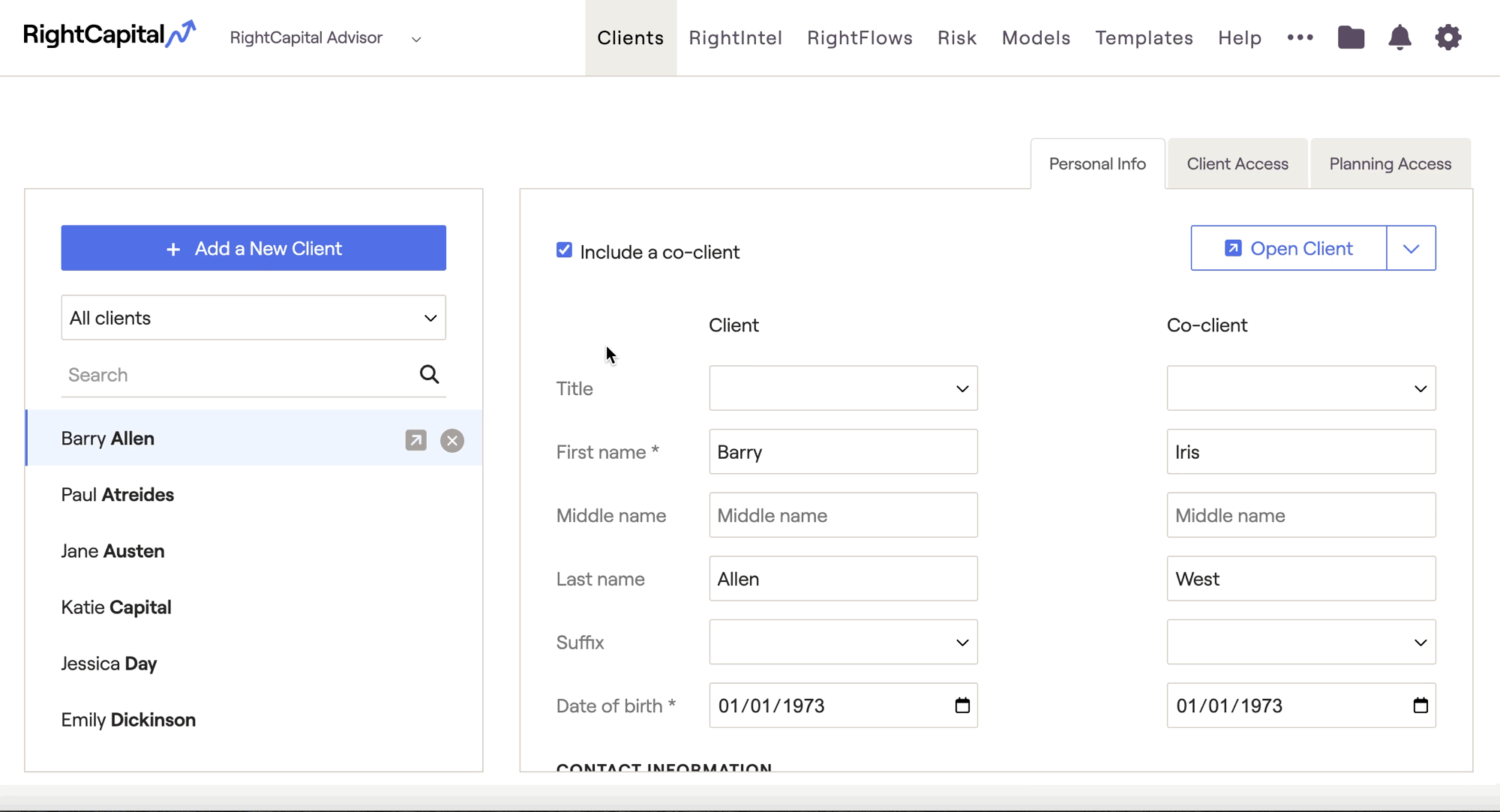Switch to the Client Access tab
Viewport: 1500px width, 812px height.
click(1237, 163)
